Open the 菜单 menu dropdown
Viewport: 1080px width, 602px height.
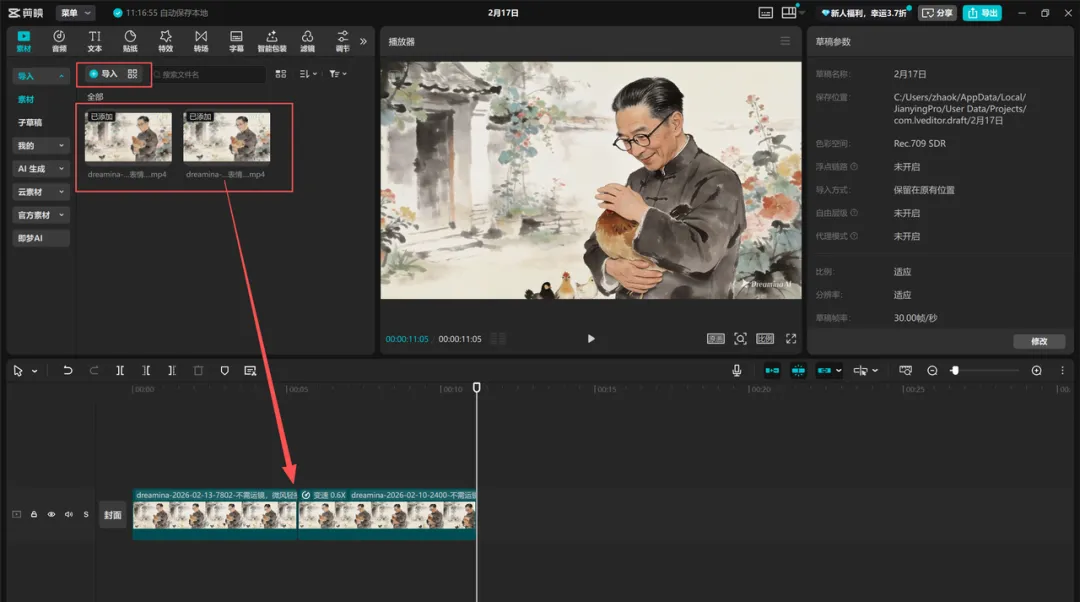[x=76, y=13]
